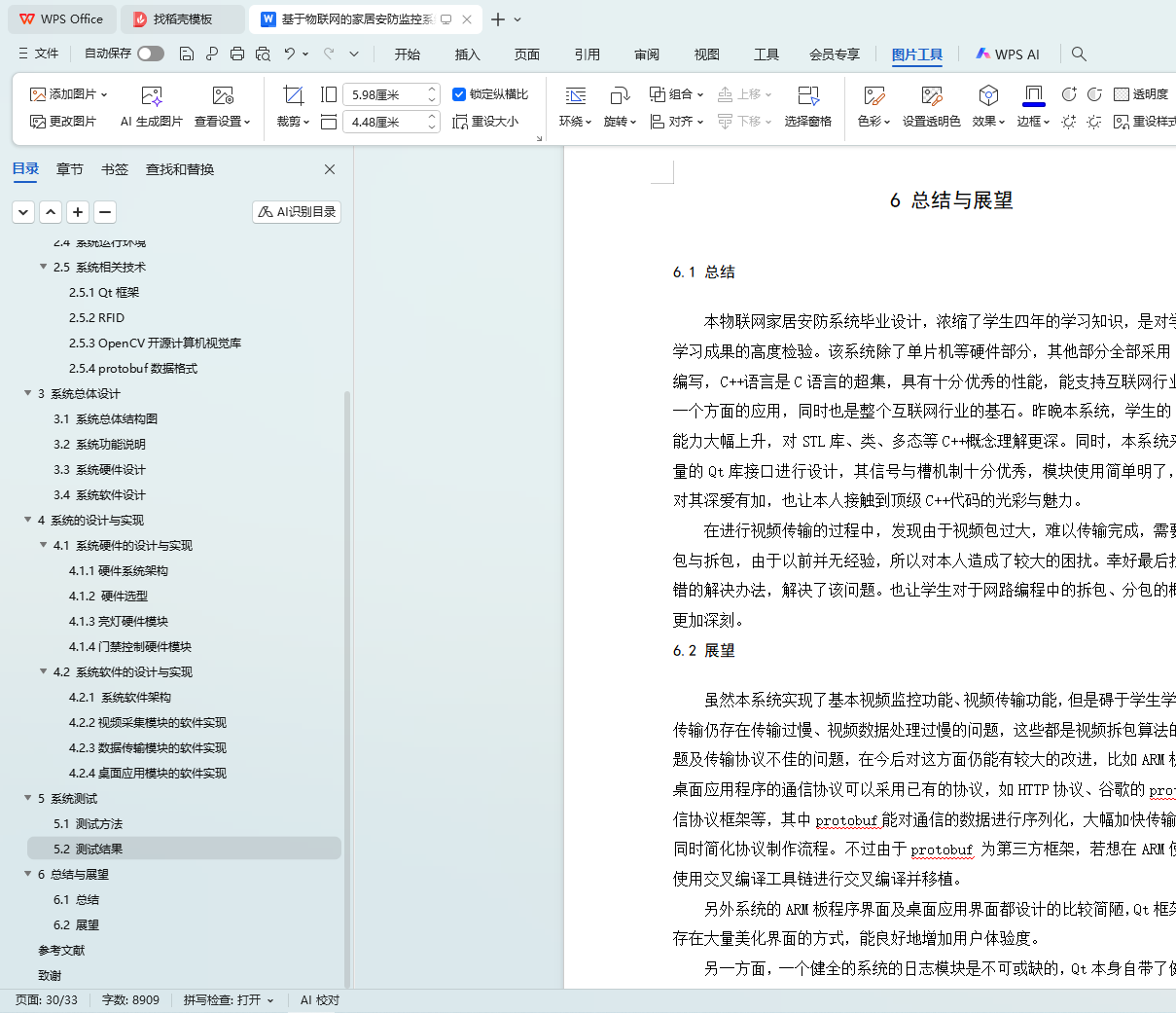Click the Crop (裁剪) tool icon

pyautogui.click(x=293, y=95)
